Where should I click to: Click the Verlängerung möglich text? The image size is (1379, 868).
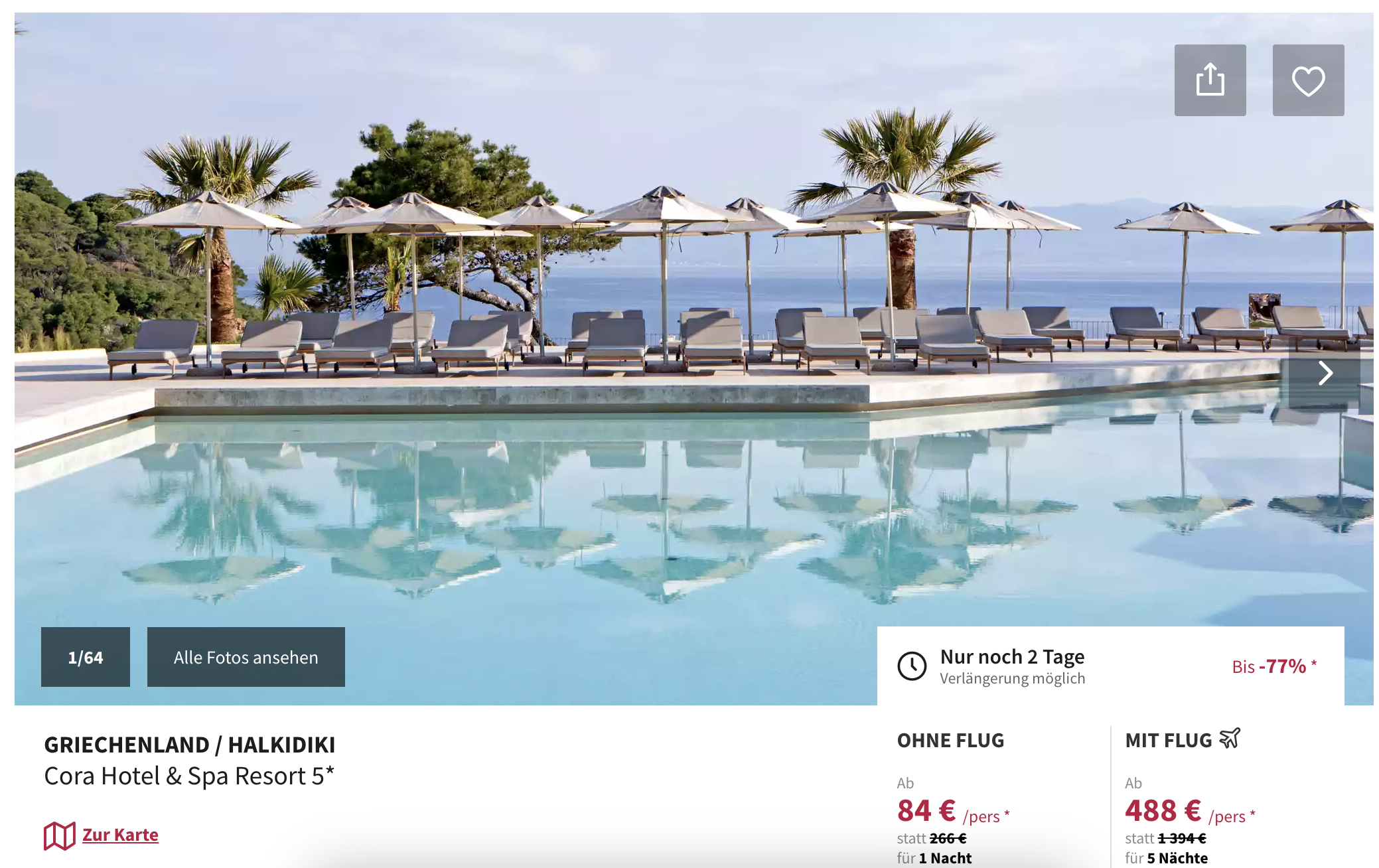point(1012,679)
